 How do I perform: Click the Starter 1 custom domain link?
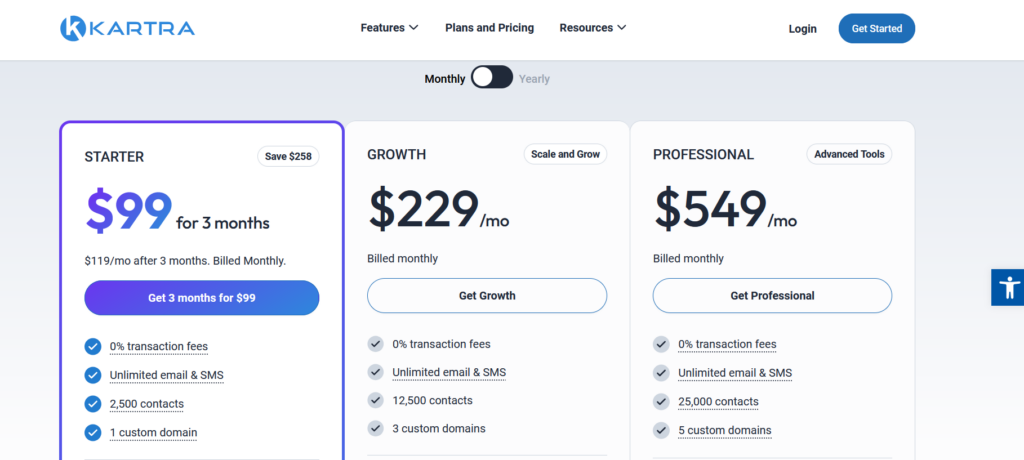(x=153, y=433)
